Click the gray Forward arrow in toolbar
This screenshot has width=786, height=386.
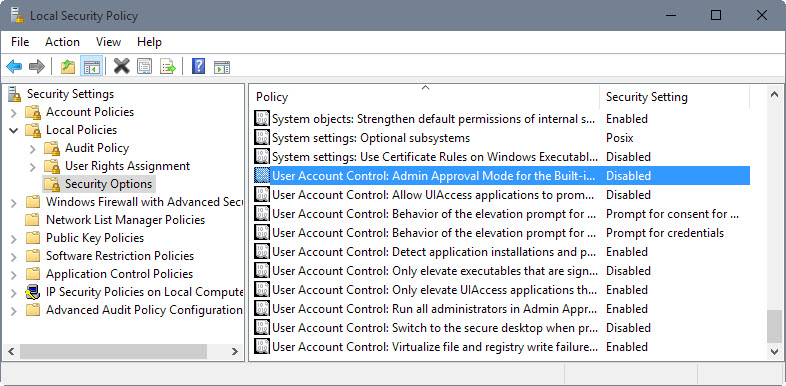tap(37, 66)
